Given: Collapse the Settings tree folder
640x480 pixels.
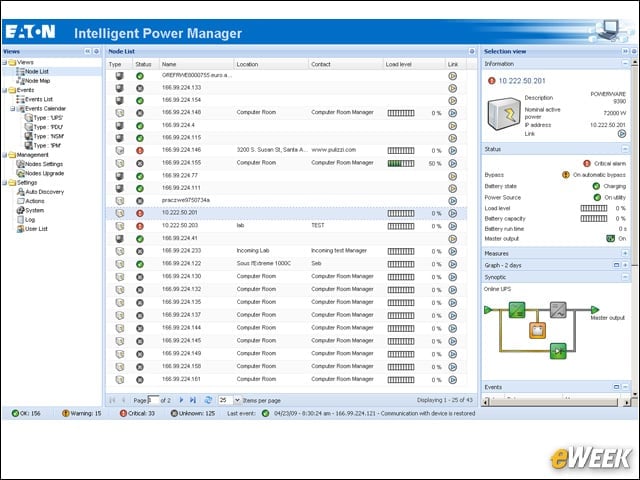Looking at the screenshot, I should coord(4,183).
